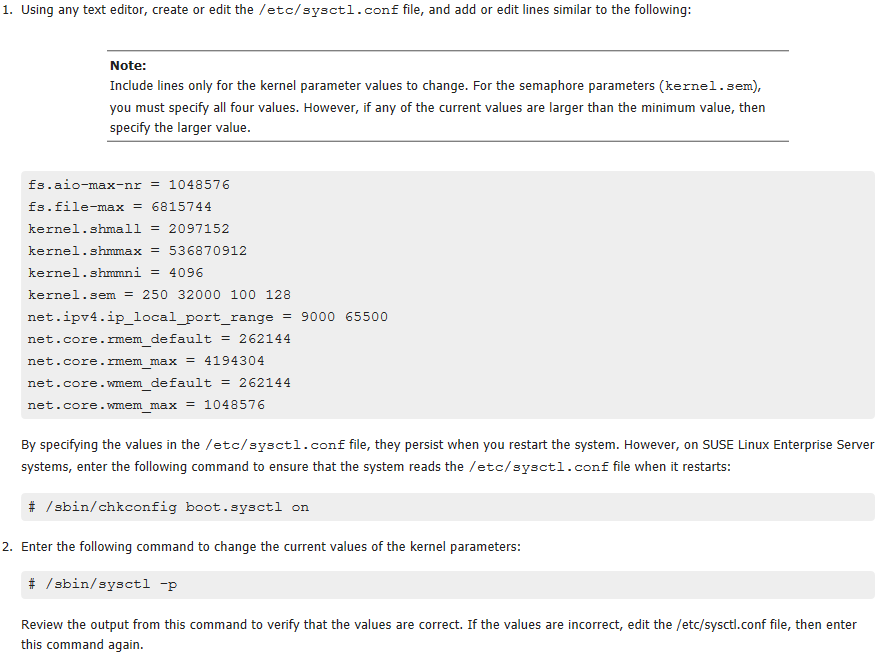
Task: Click the step 2 instruction sentence
Action: (271, 547)
